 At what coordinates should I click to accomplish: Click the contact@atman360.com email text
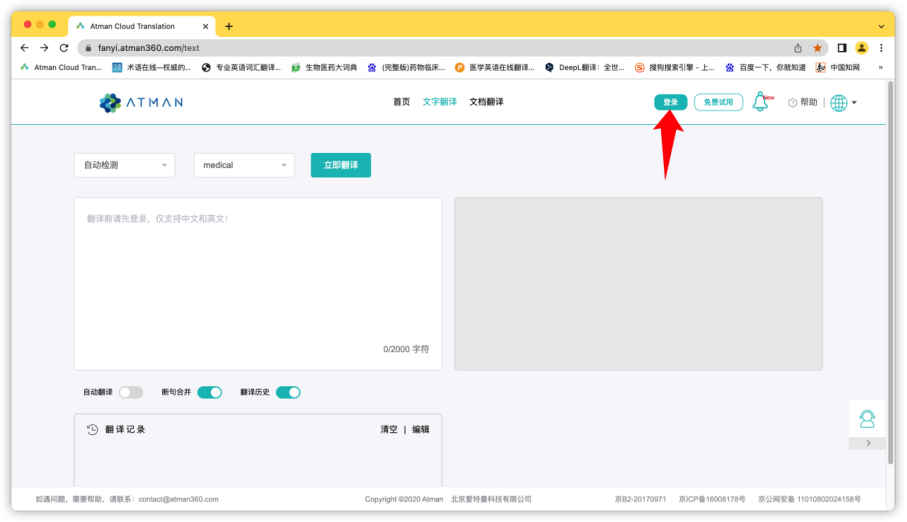178,499
